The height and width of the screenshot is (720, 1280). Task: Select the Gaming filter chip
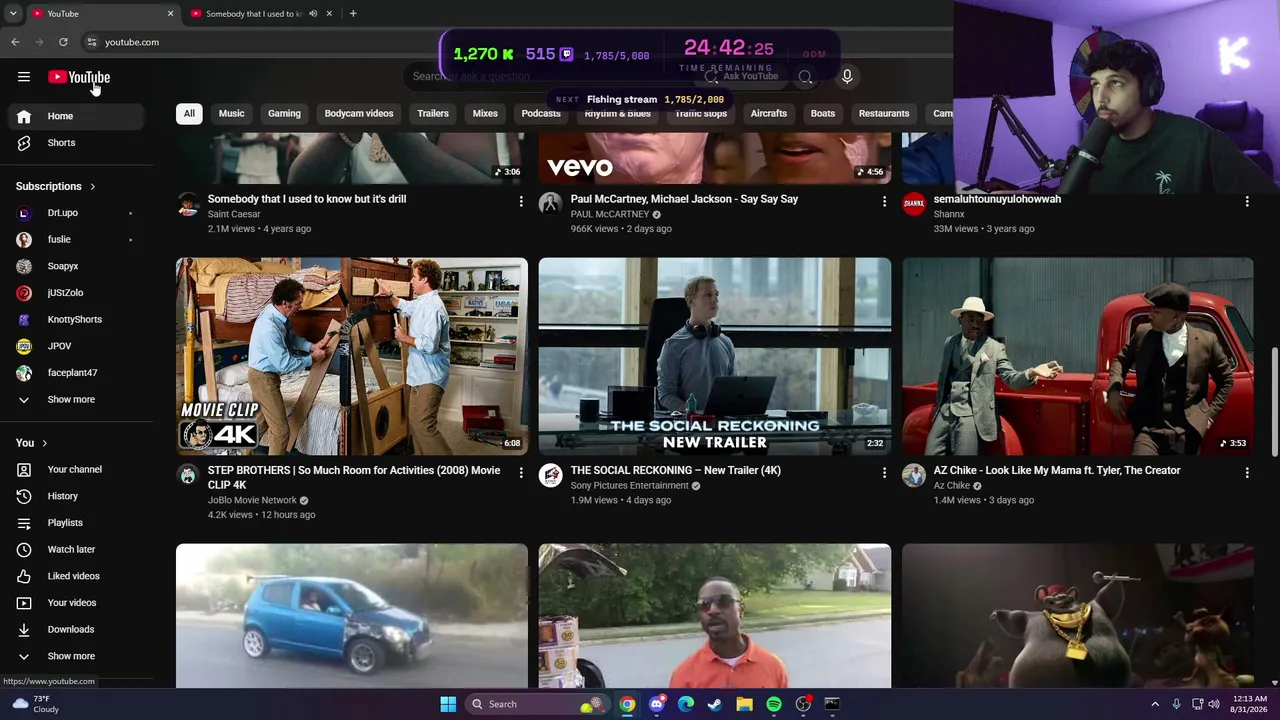[284, 113]
